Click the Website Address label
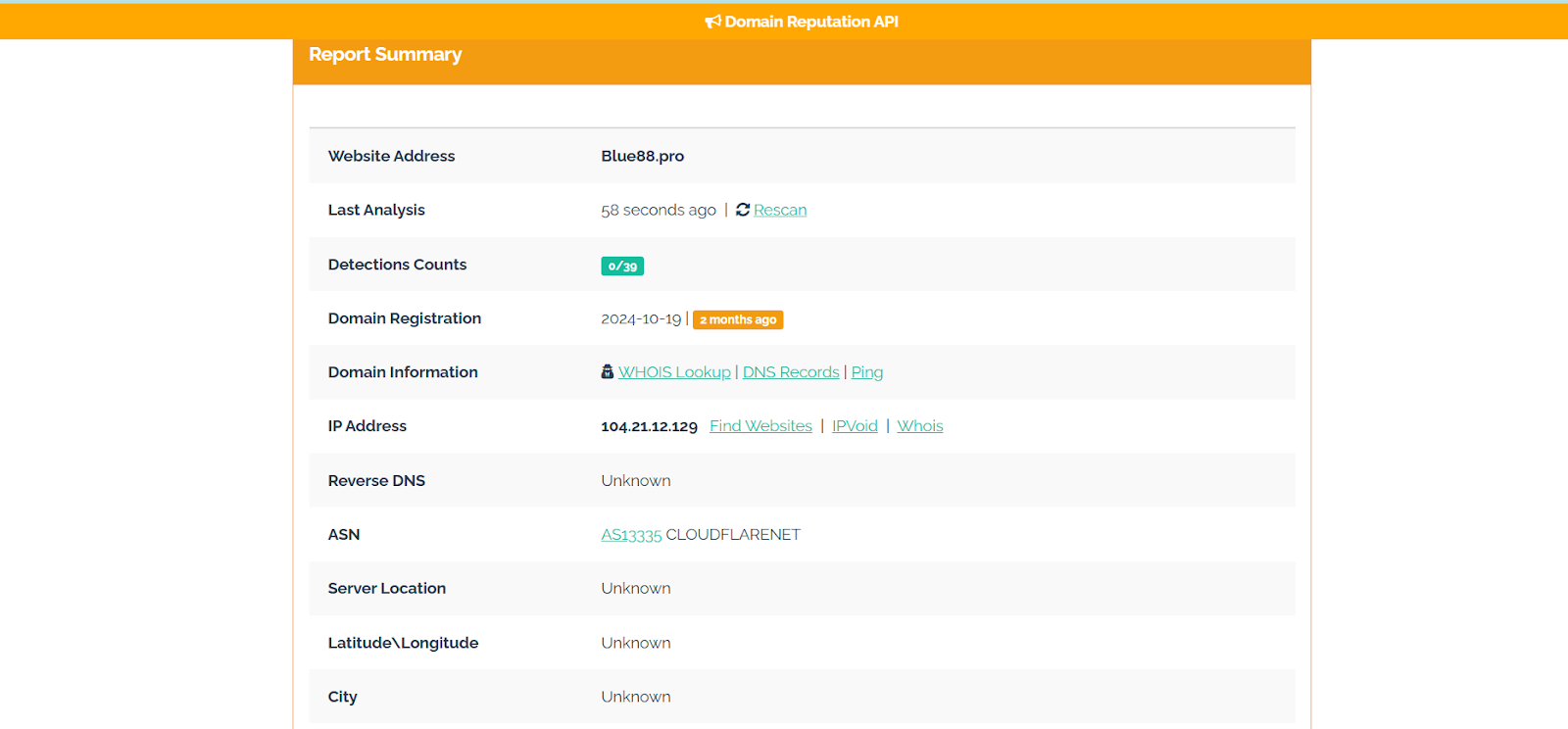The image size is (1568, 729). pyautogui.click(x=391, y=156)
